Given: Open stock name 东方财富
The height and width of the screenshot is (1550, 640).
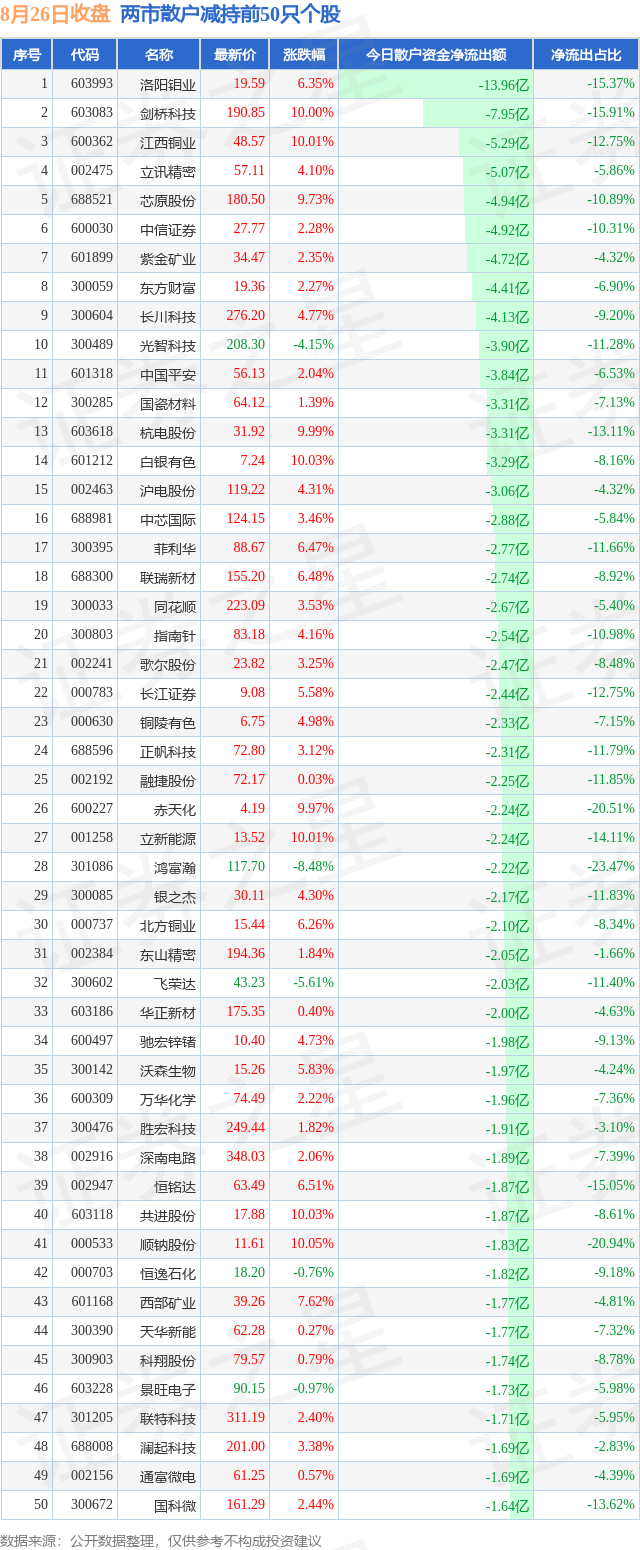Looking at the screenshot, I should [168, 288].
